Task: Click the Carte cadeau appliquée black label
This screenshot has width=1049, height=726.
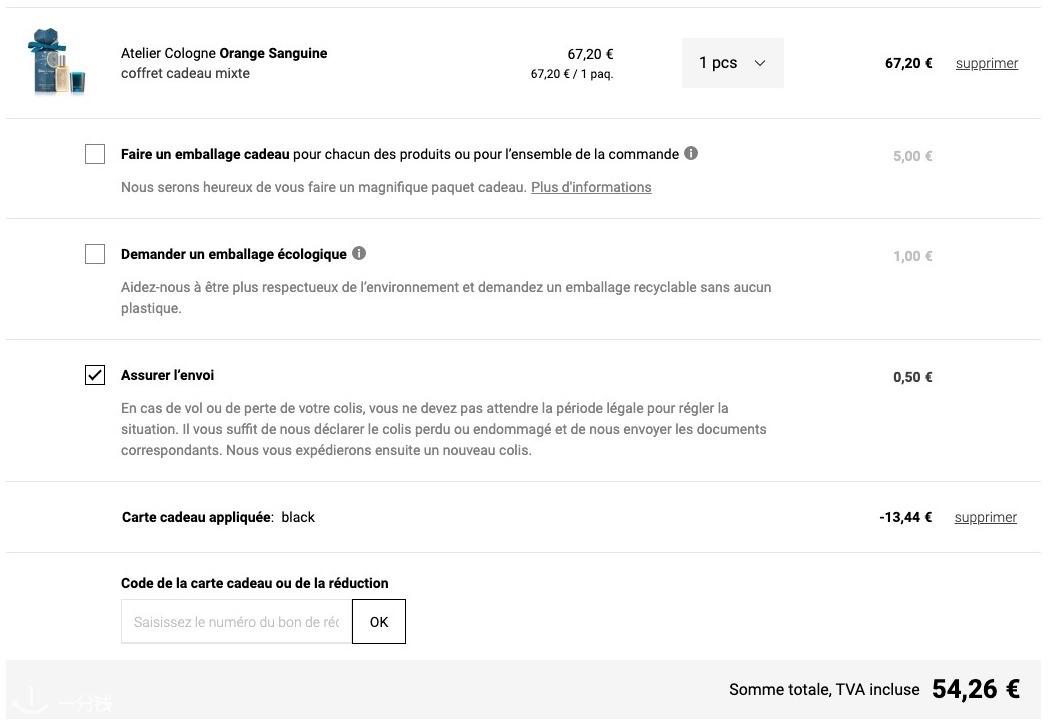Action: point(218,517)
